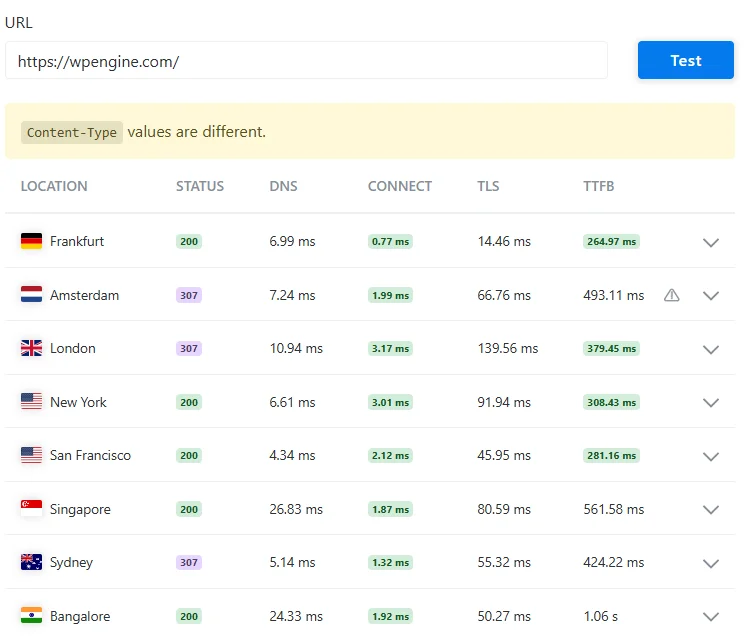Click the US flag beside San Francisco
The image size is (752, 637).
31,455
